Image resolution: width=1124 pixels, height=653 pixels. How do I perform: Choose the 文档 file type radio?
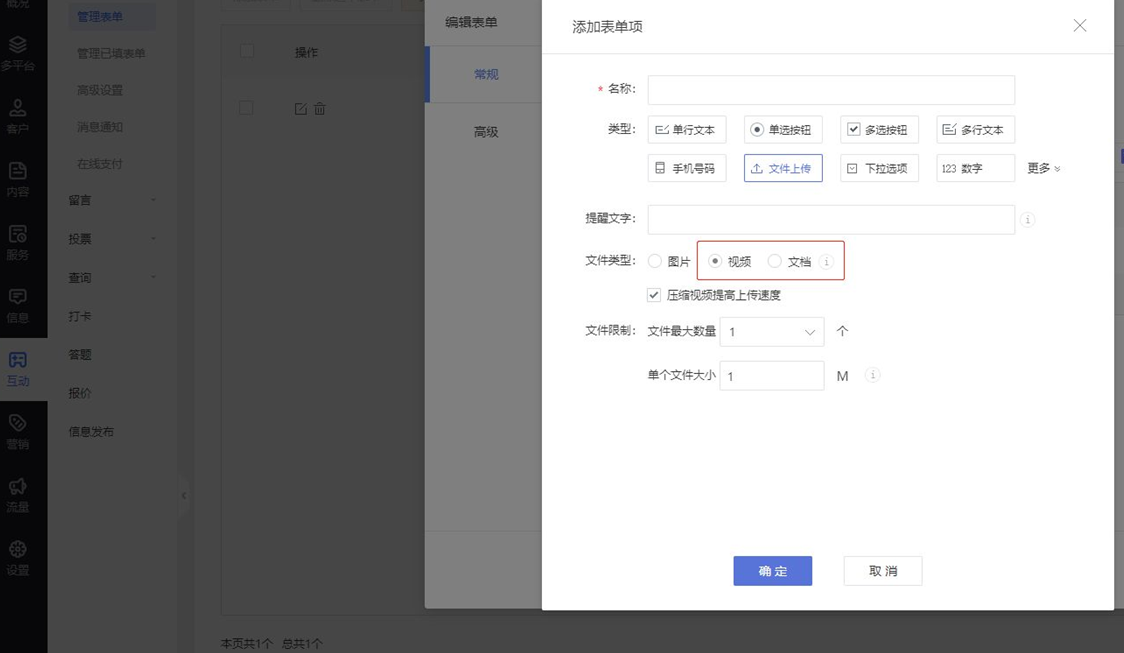(774, 262)
